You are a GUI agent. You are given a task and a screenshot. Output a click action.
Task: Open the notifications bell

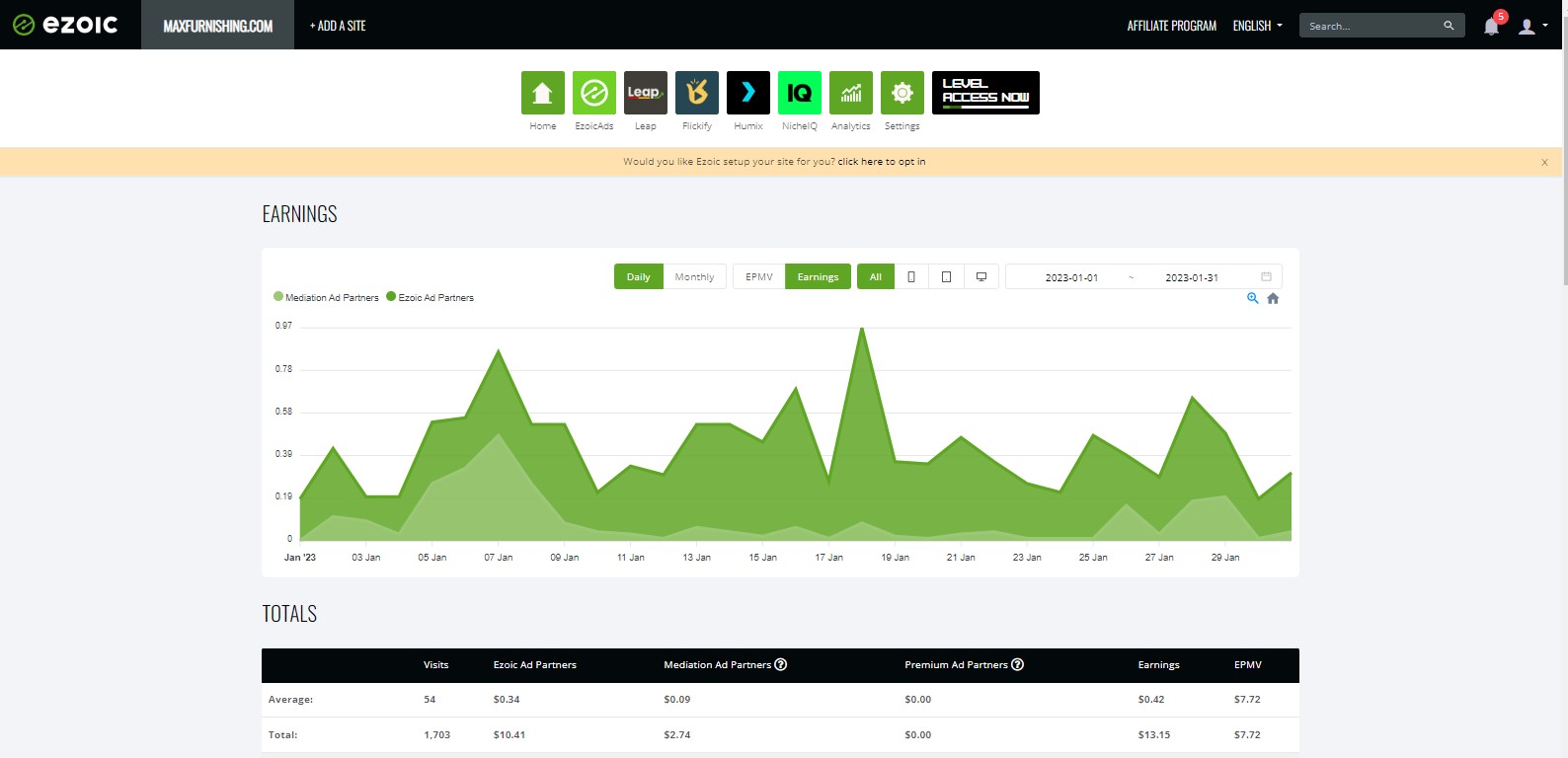tap(1491, 27)
